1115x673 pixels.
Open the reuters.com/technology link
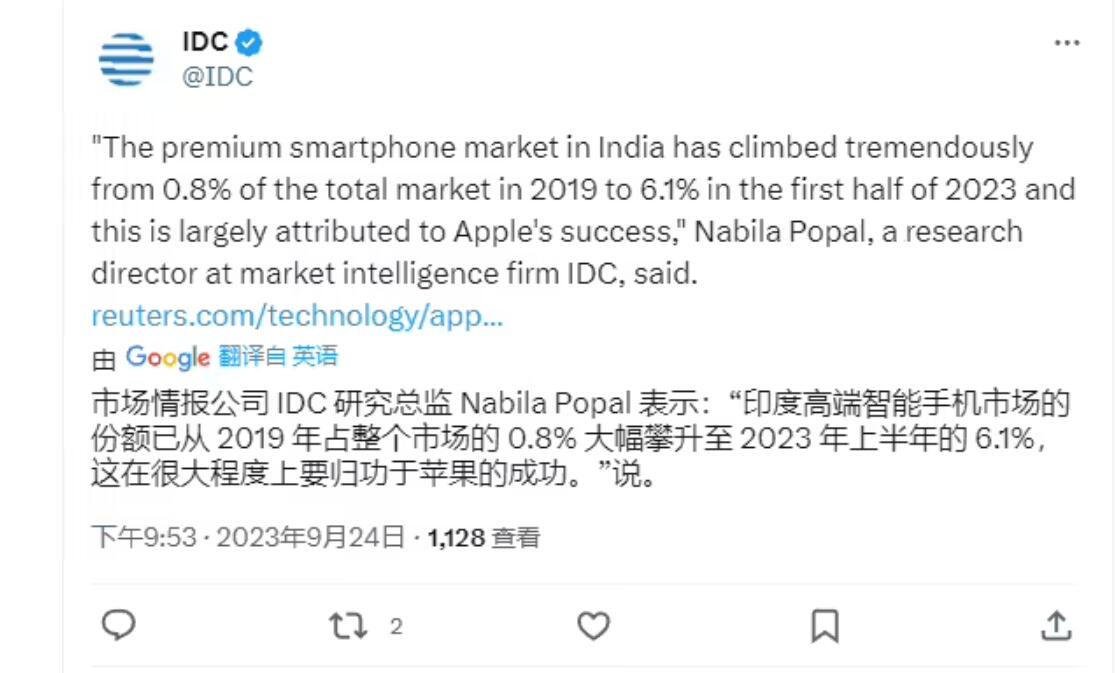point(297,316)
